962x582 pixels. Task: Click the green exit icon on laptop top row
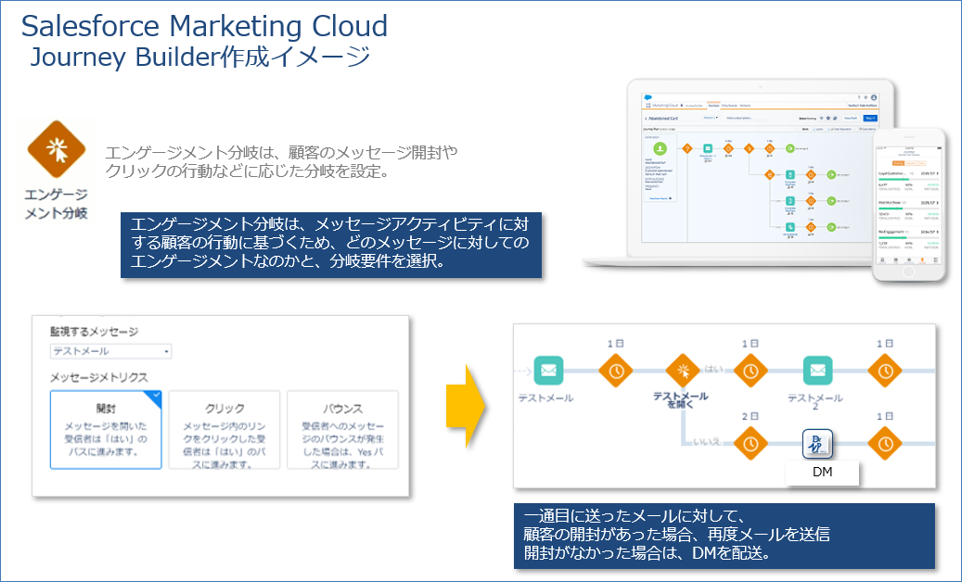tap(790, 148)
